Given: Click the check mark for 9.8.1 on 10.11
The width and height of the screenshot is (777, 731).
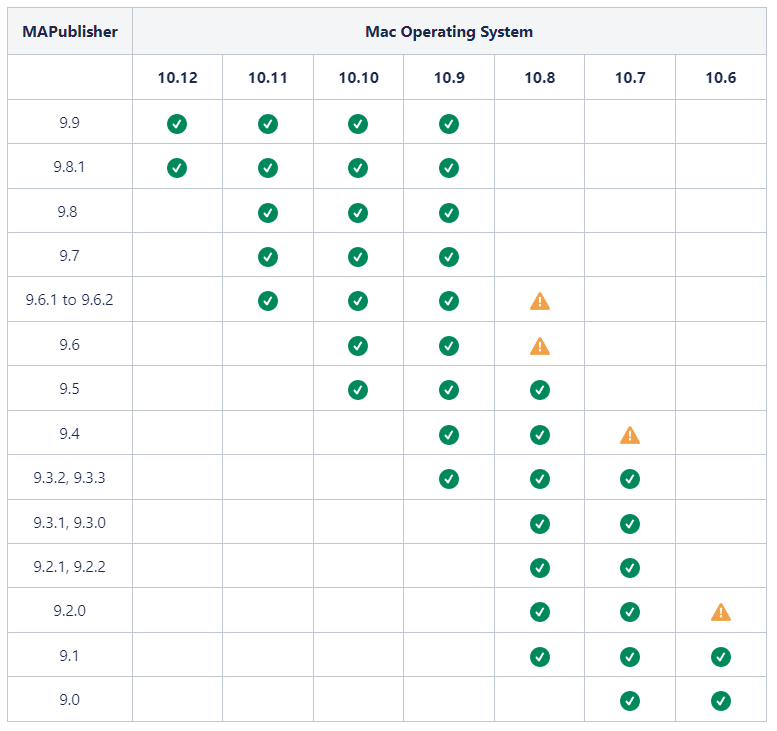Looking at the screenshot, I should [268, 168].
